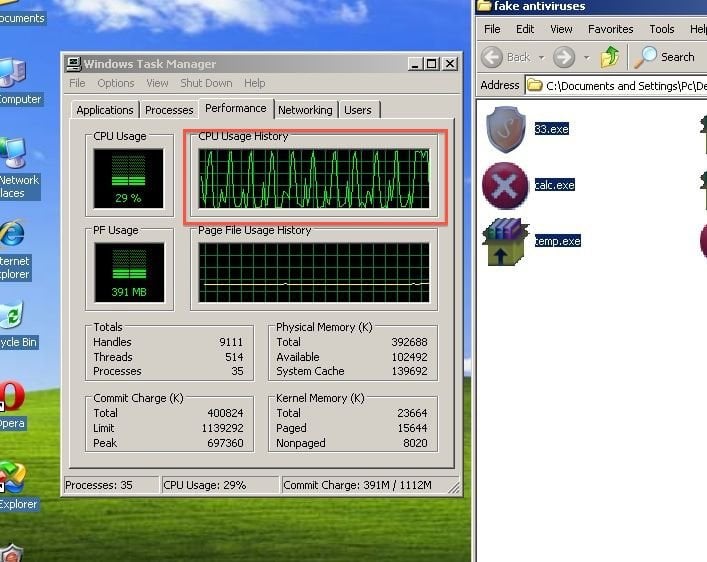
Task: Select the temp.exe archive icon
Action: click(505, 242)
